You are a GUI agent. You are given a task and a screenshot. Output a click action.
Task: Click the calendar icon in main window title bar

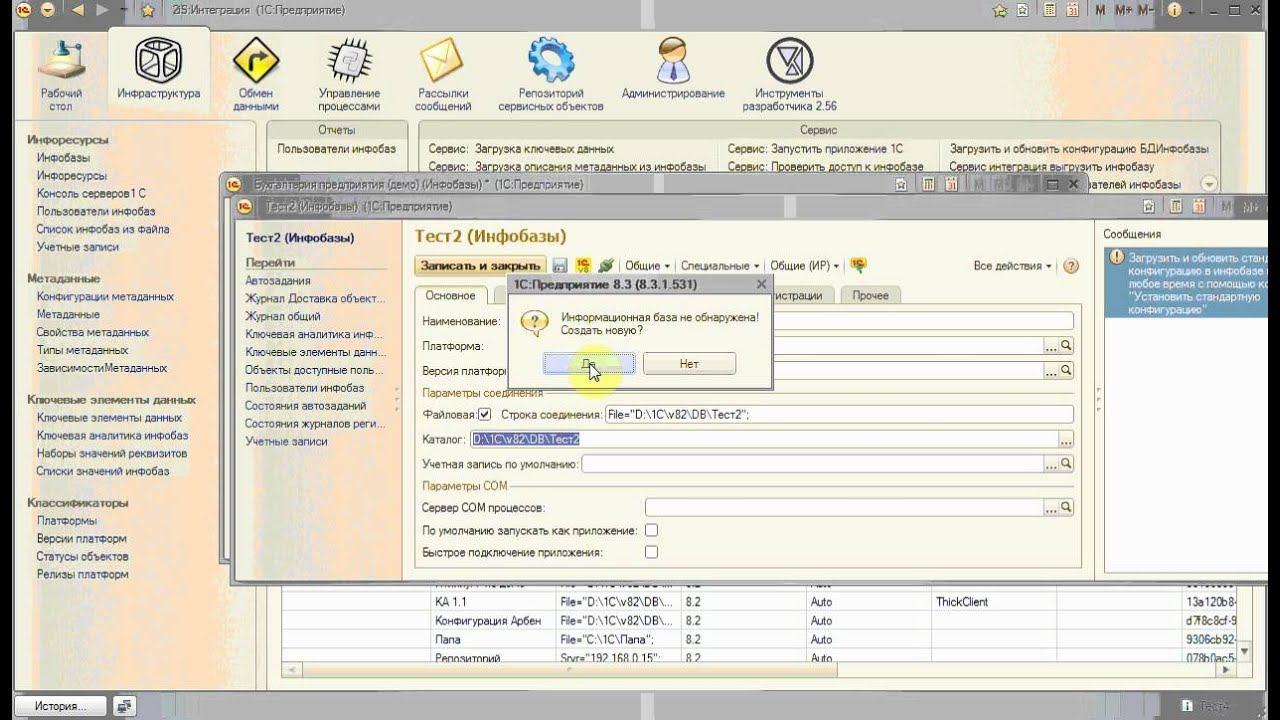coord(1073,10)
